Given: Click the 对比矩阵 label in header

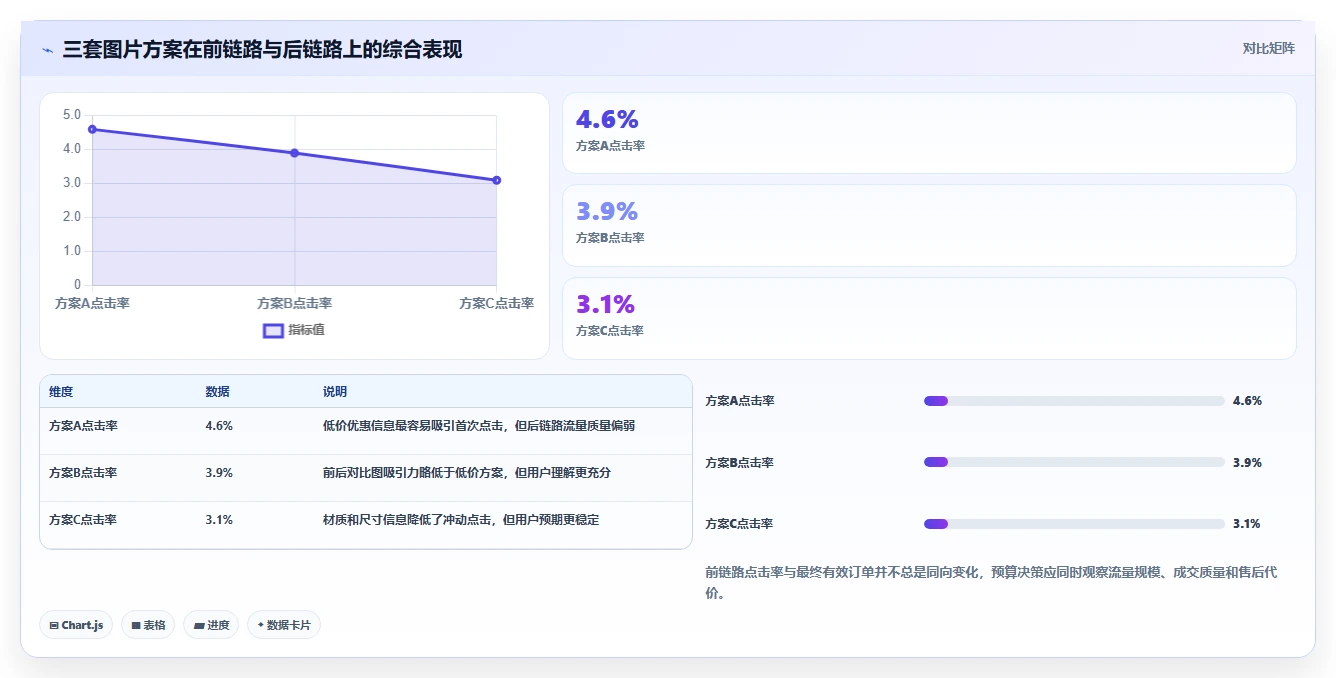Looking at the screenshot, I should (1268, 49).
